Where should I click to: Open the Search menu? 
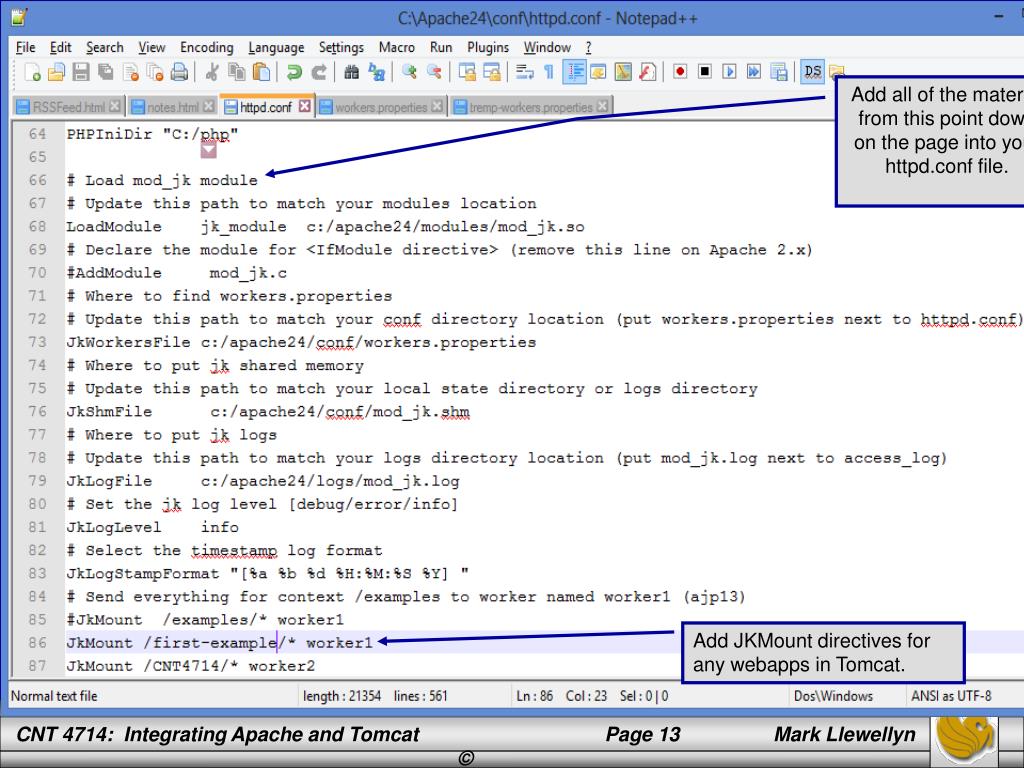coord(104,48)
